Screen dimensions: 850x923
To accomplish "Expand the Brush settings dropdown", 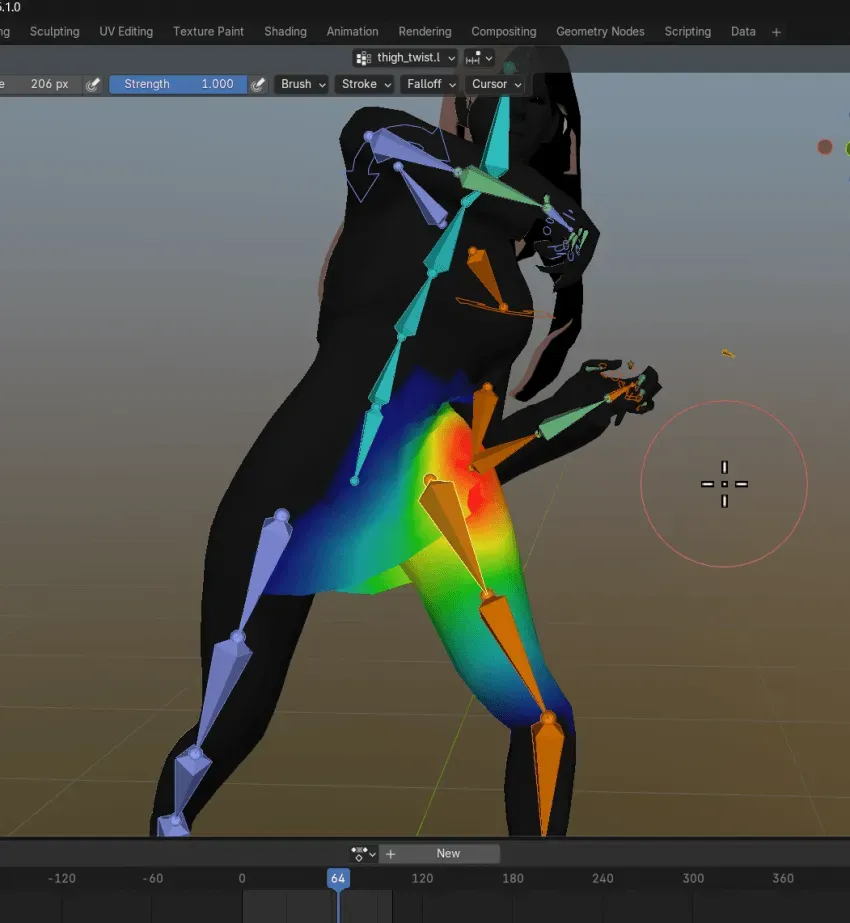I will (x=303, y=84).
